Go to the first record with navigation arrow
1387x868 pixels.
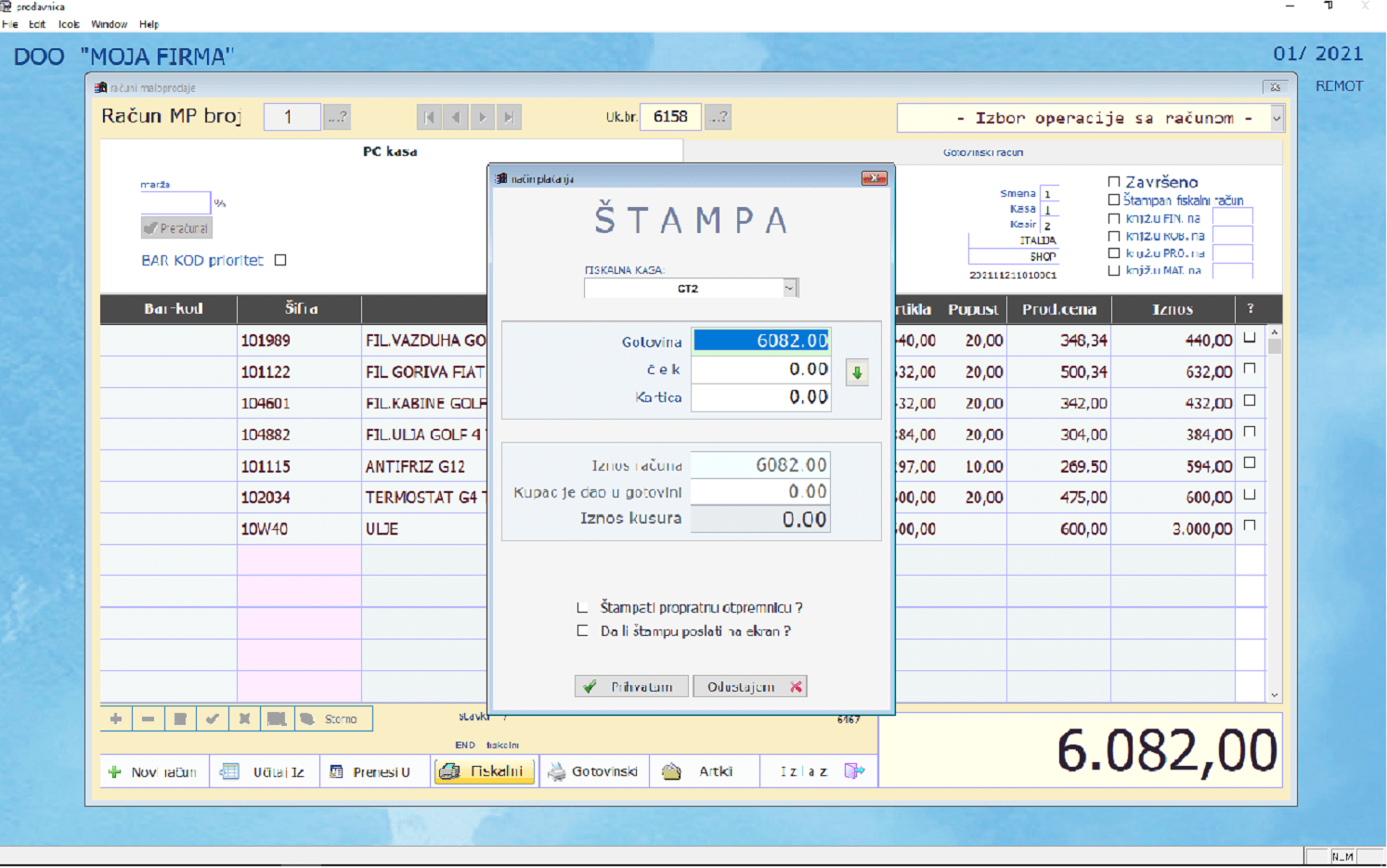point(429,117)
